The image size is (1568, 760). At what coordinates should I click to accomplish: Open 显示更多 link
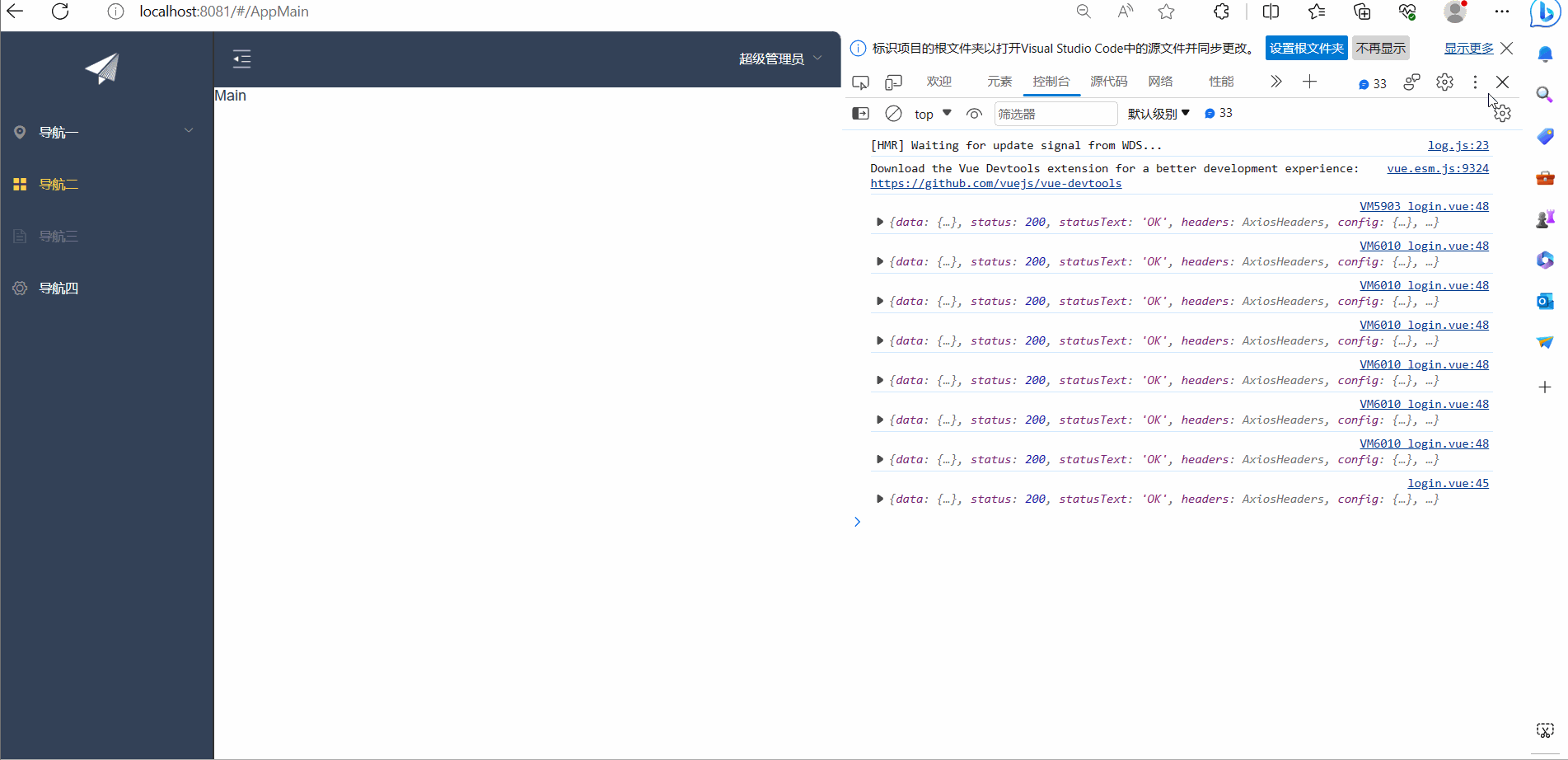click(1468, 48)
